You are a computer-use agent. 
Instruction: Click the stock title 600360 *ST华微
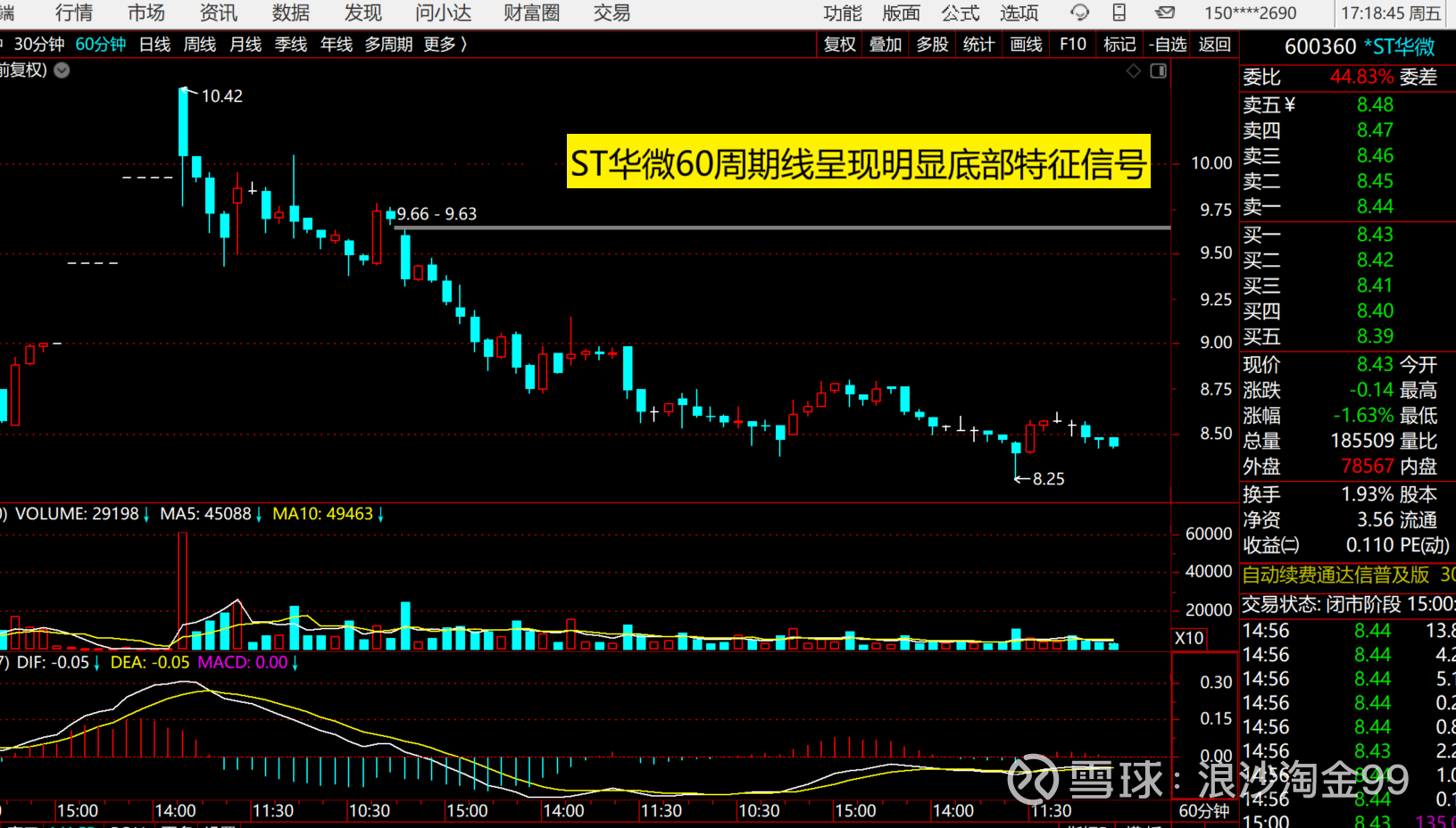[1360, 46]
